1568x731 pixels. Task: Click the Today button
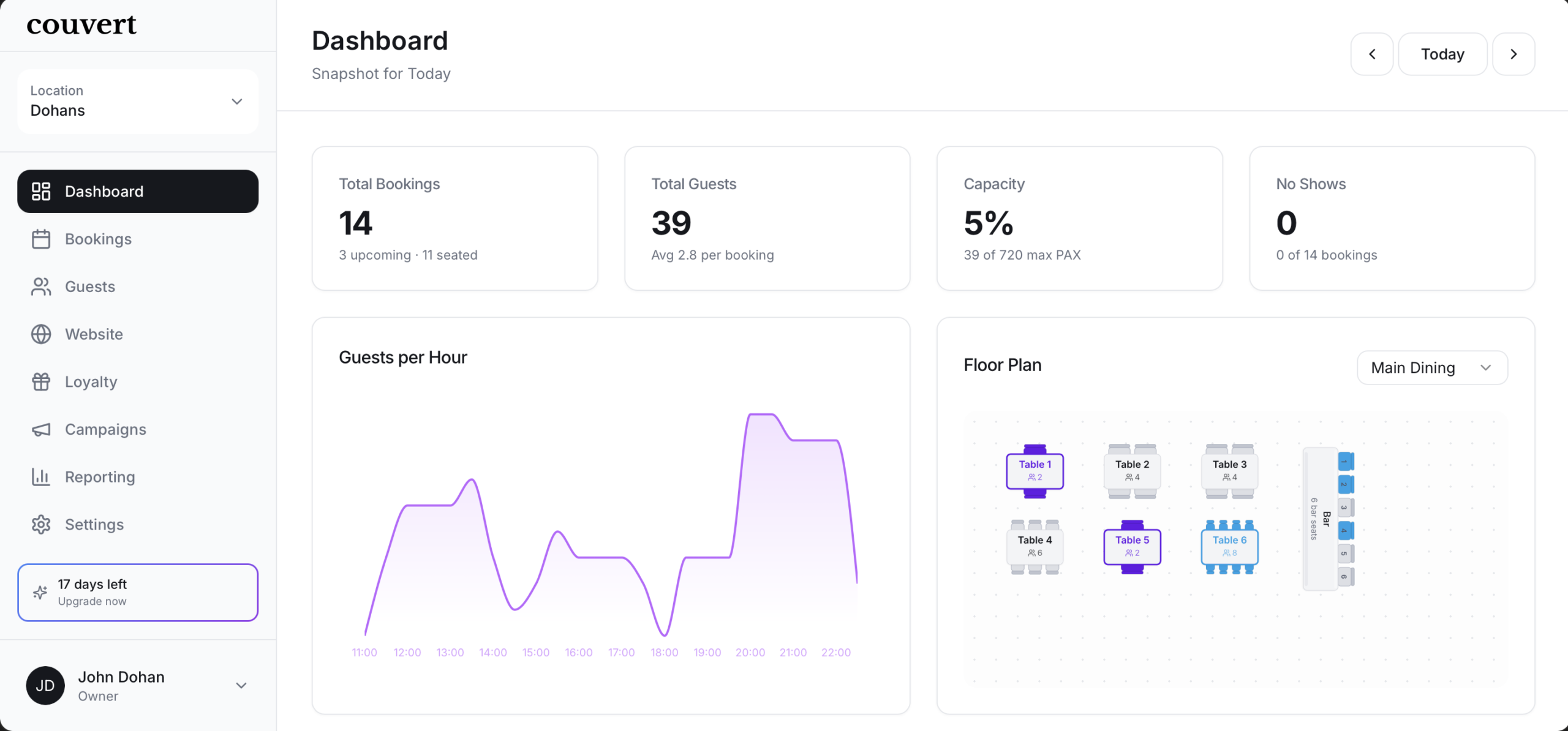click(1442, 54)
